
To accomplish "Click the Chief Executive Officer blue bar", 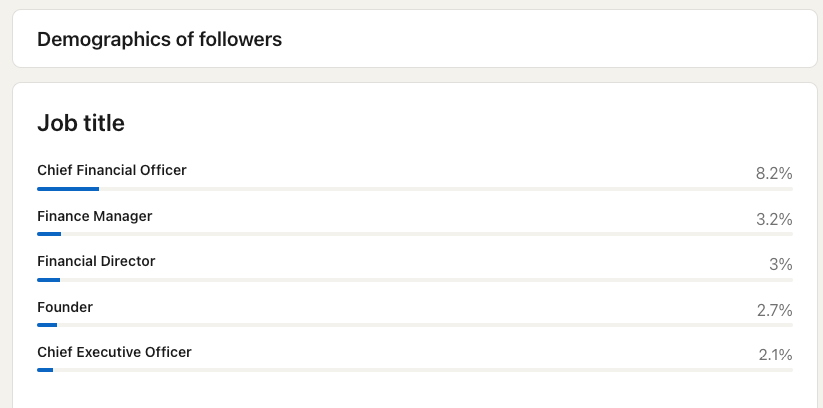I will coord(45,370).
